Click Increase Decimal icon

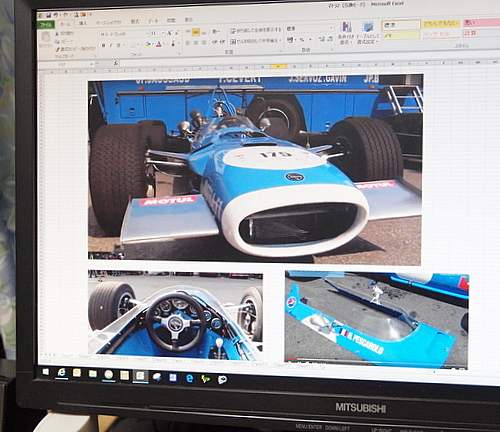pyautogui.click(x=321, y=39)
